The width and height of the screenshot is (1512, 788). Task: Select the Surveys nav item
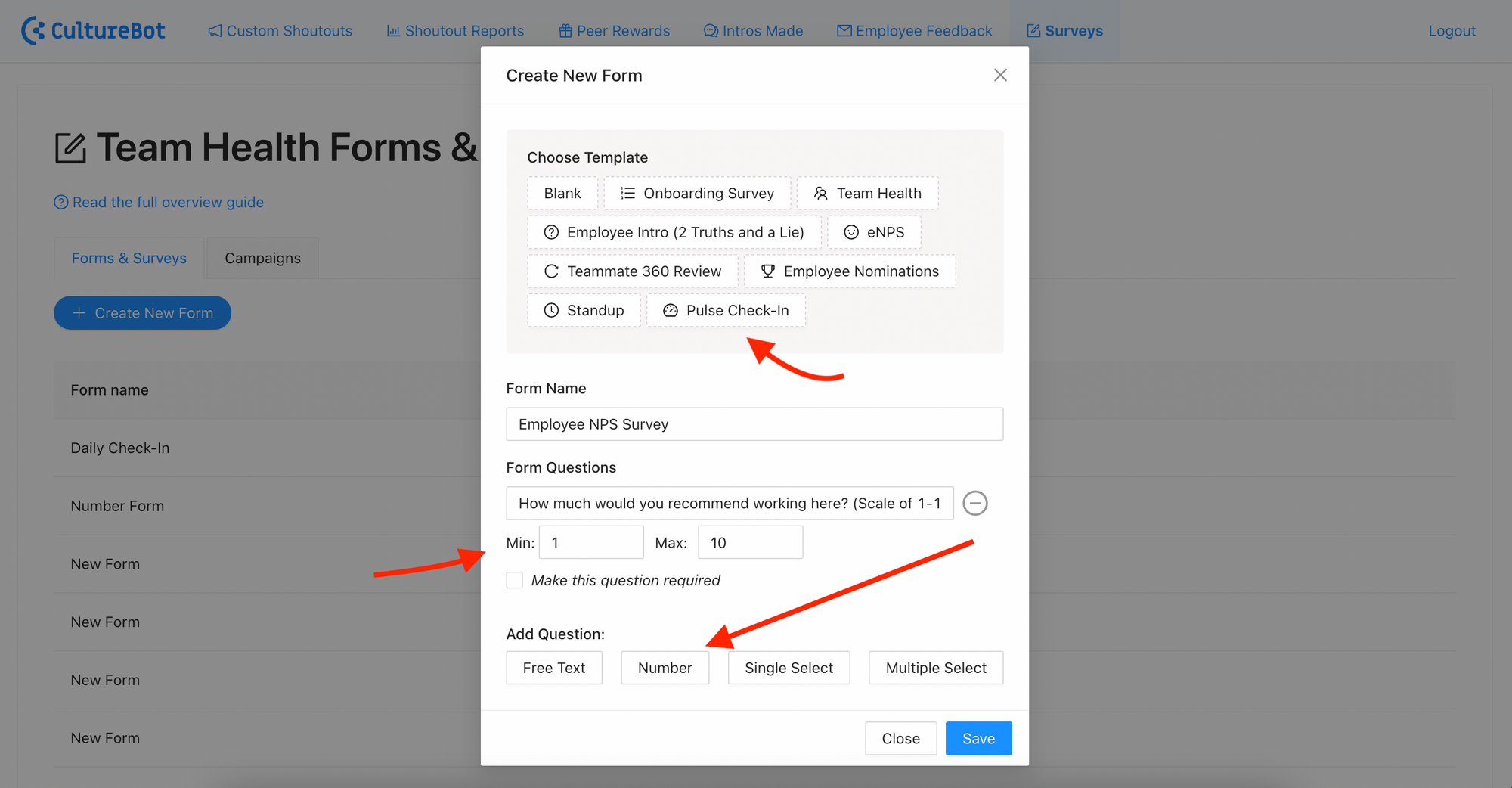point(1064,31)
